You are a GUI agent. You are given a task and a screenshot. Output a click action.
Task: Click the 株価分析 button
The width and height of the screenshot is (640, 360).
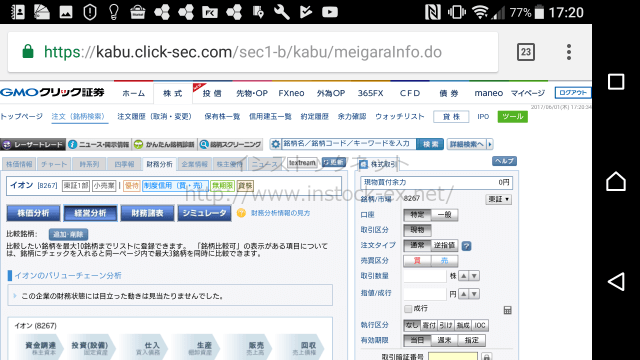click(x=33, y=213)
